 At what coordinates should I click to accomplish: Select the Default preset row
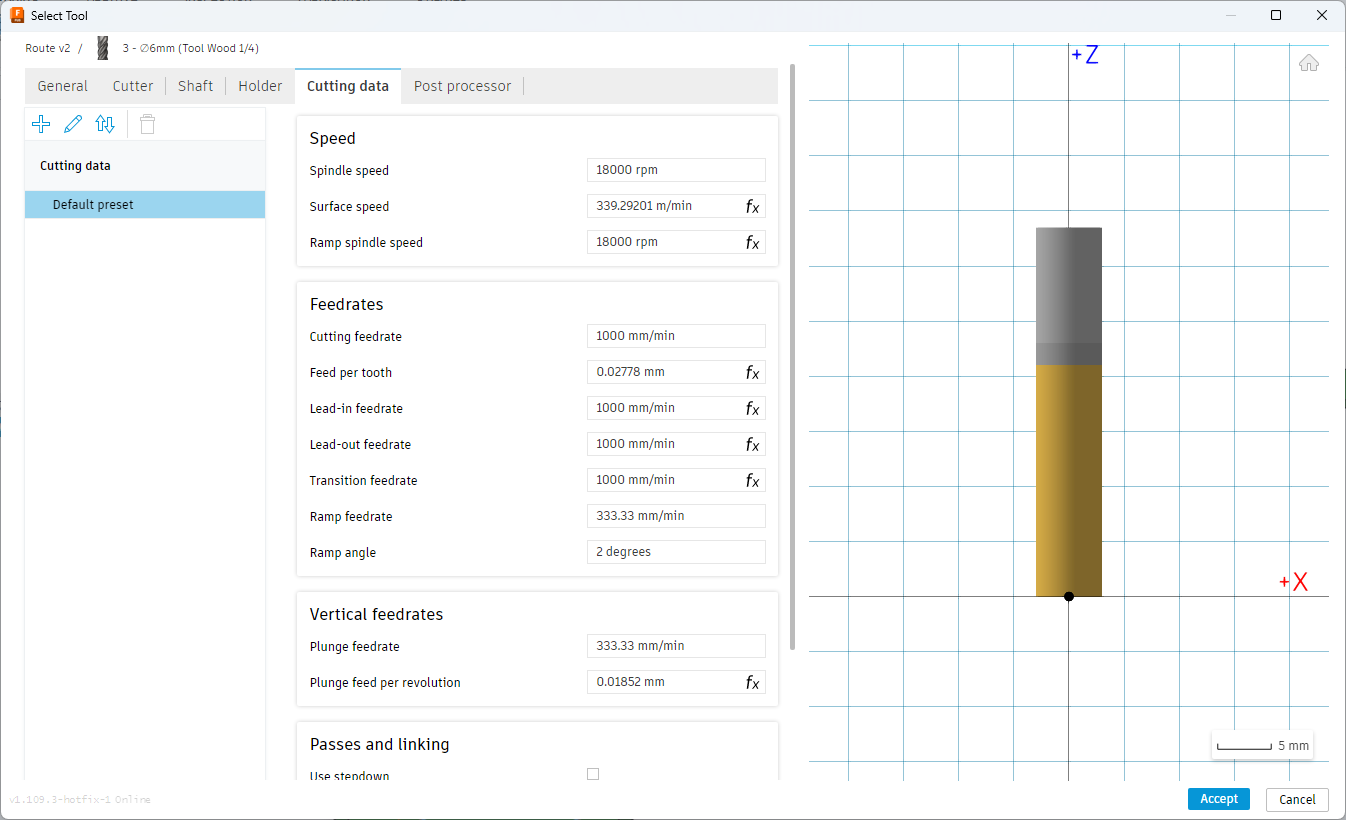145,205
